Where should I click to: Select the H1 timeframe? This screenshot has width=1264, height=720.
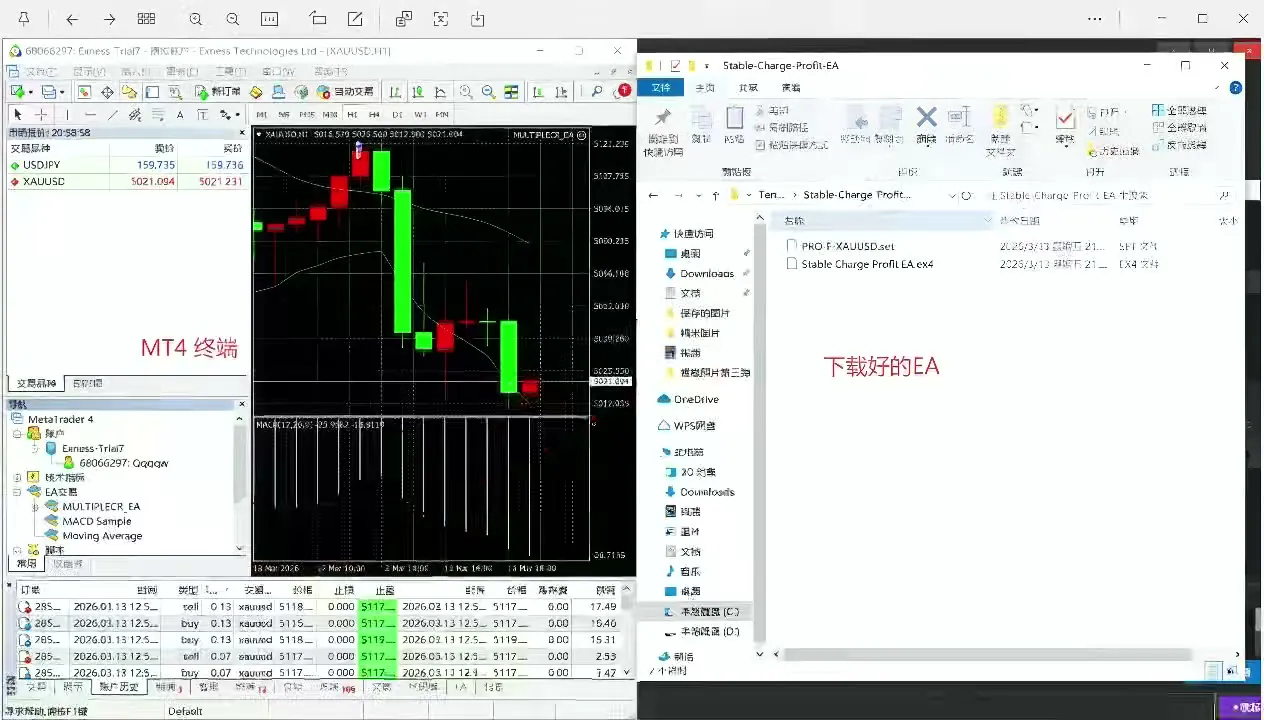point(352,115)
